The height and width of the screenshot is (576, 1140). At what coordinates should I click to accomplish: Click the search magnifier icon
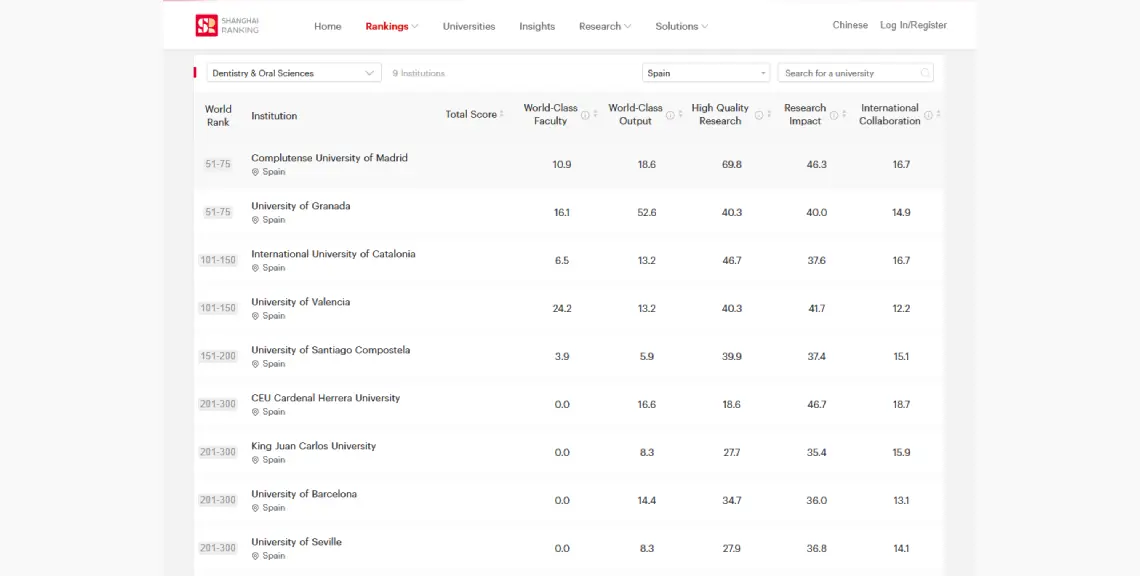925,73
